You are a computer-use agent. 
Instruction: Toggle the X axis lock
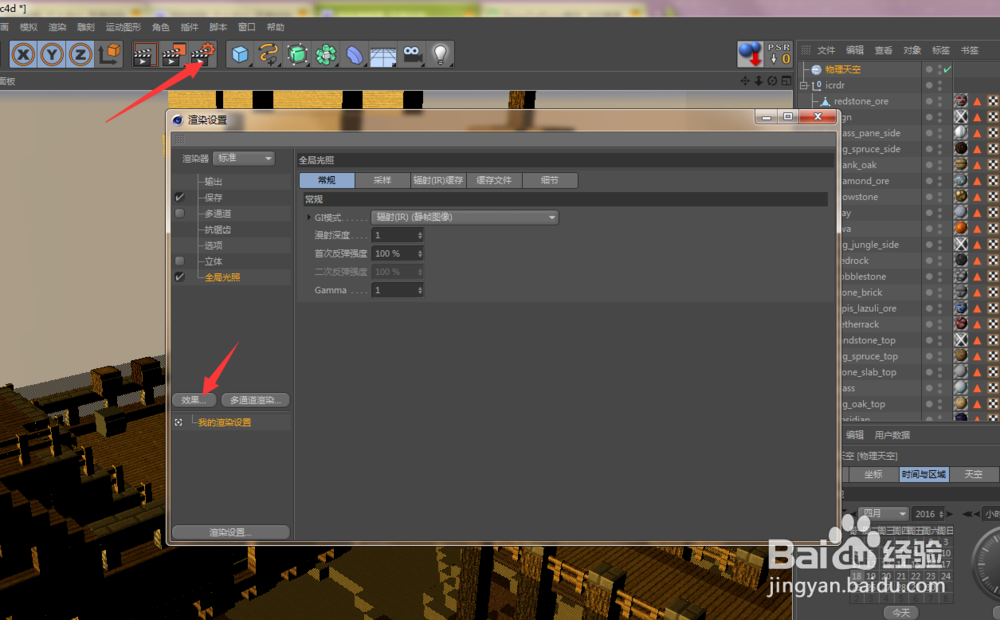[23, 54]
